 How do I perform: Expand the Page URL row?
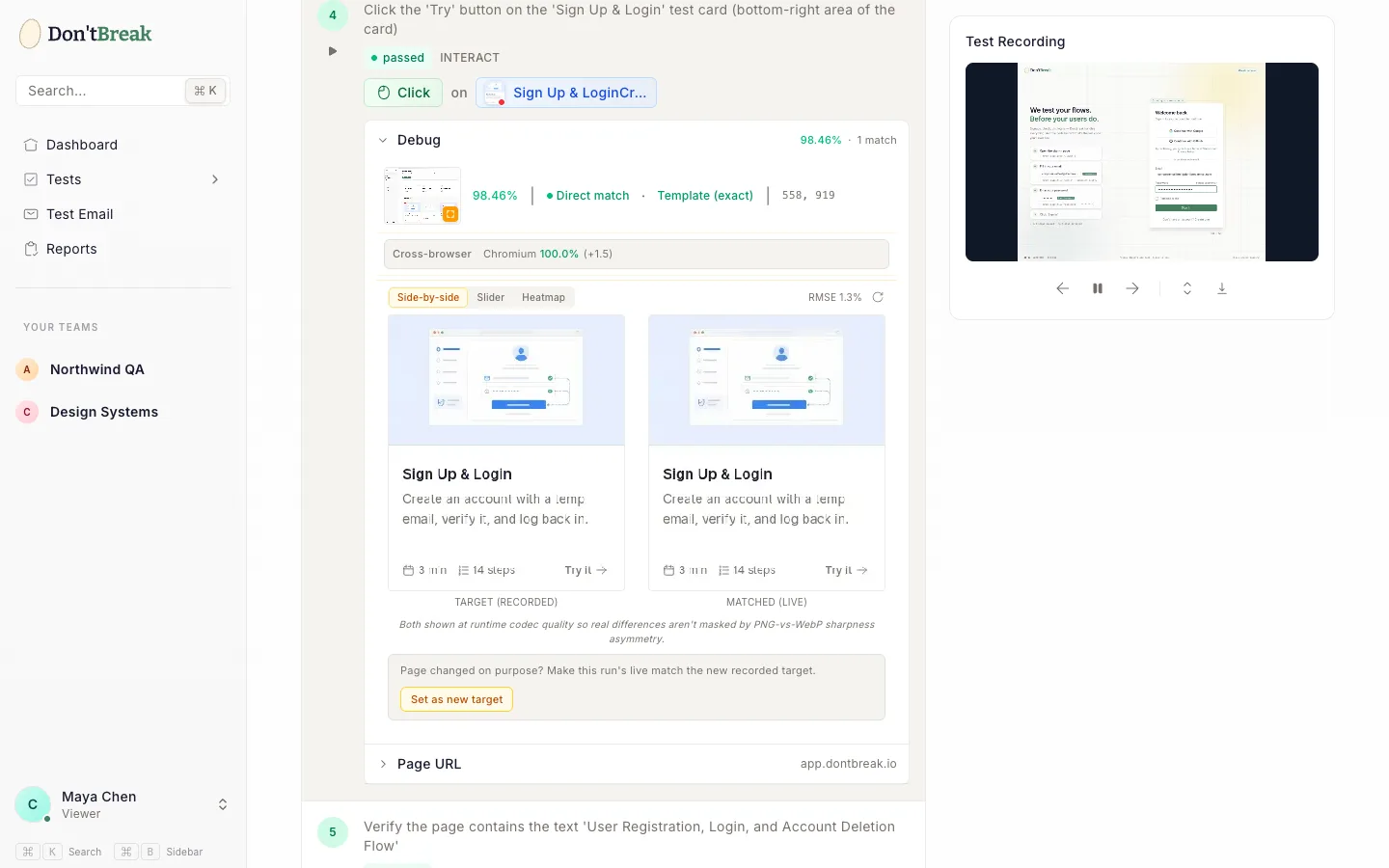637,764
